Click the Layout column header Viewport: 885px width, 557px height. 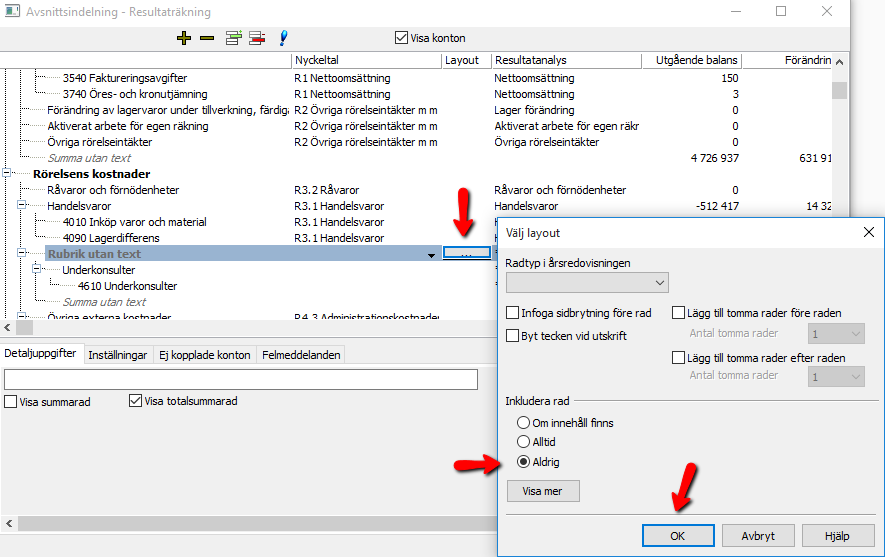pos(466,60)
